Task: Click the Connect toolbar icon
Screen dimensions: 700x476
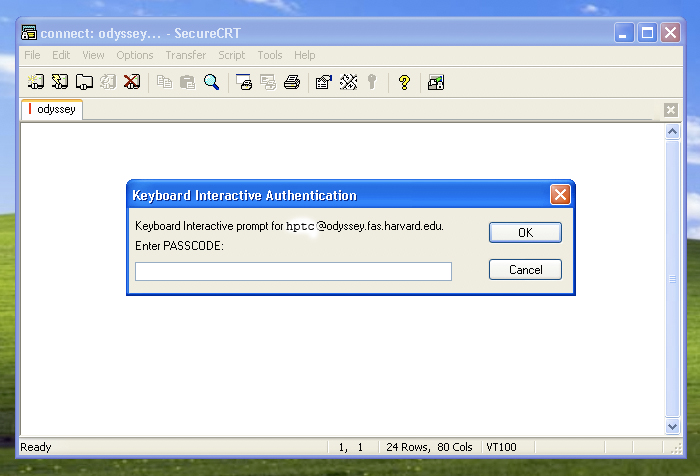Action: pyautogui.click(x=36, y=82)
